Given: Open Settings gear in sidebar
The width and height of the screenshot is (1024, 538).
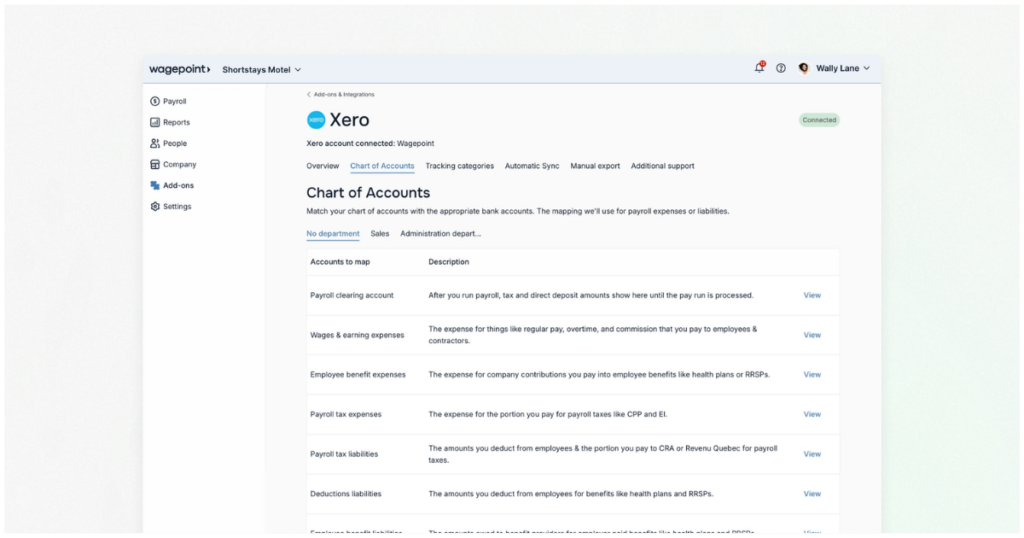Looking at the screenshot, I should pyautogui.click(x=170, y=206).
